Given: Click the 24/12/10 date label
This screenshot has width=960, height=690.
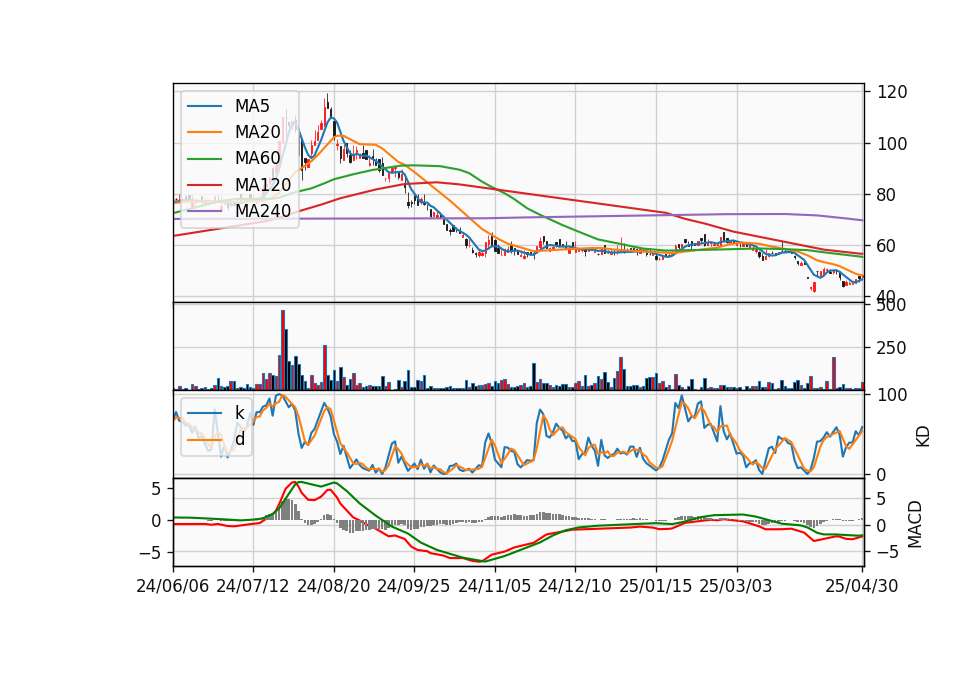Looking at the screenshot, I should (574, 586).
